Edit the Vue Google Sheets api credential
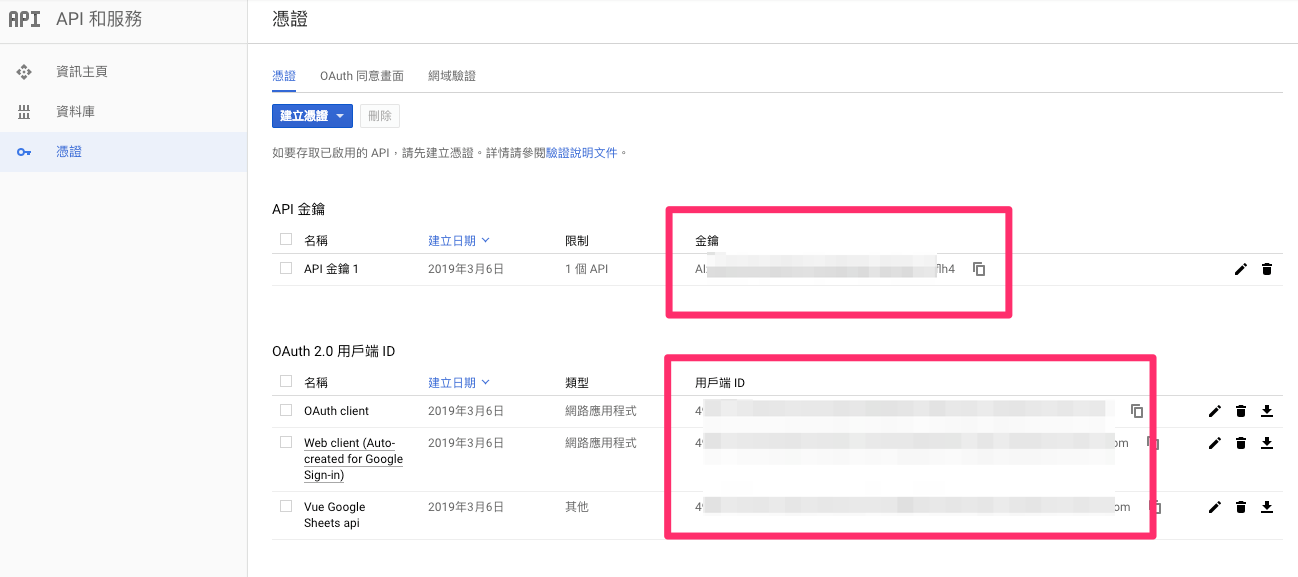 point(1215,507)
